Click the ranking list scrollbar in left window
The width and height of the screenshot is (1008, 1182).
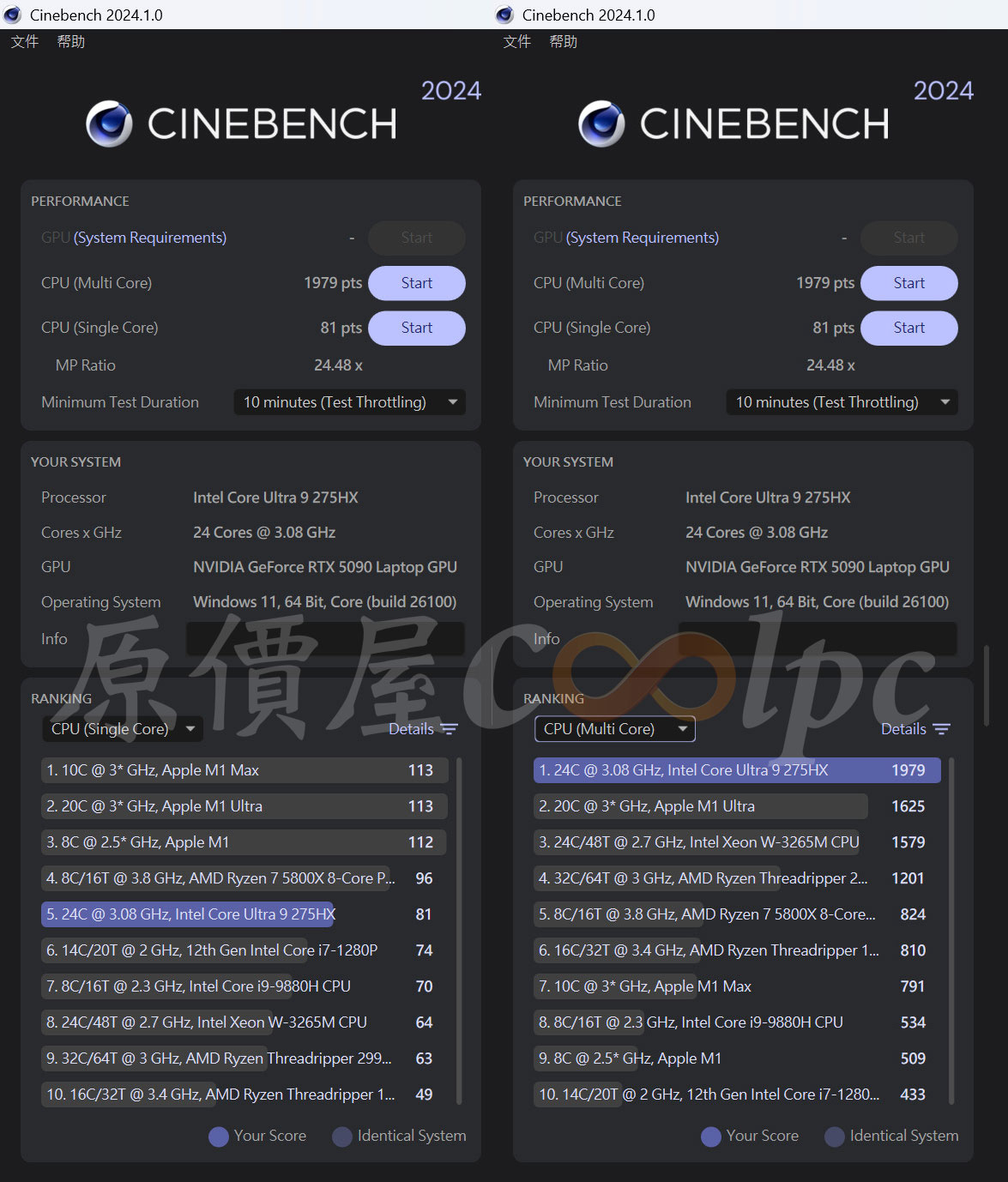[460, 931]
